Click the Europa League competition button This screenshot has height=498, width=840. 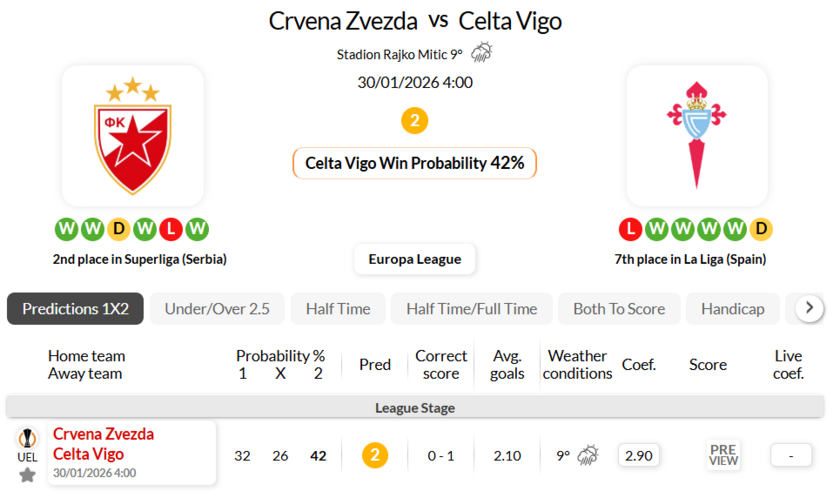[x=414, y=259]
